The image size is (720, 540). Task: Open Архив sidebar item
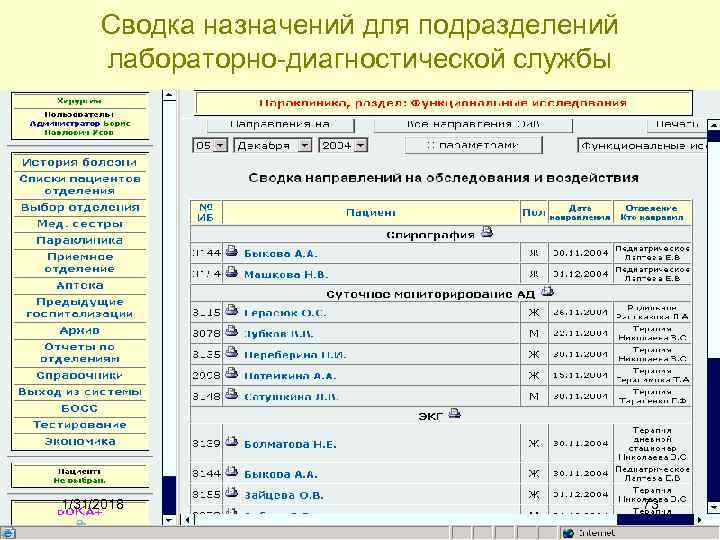coord(79,331)
